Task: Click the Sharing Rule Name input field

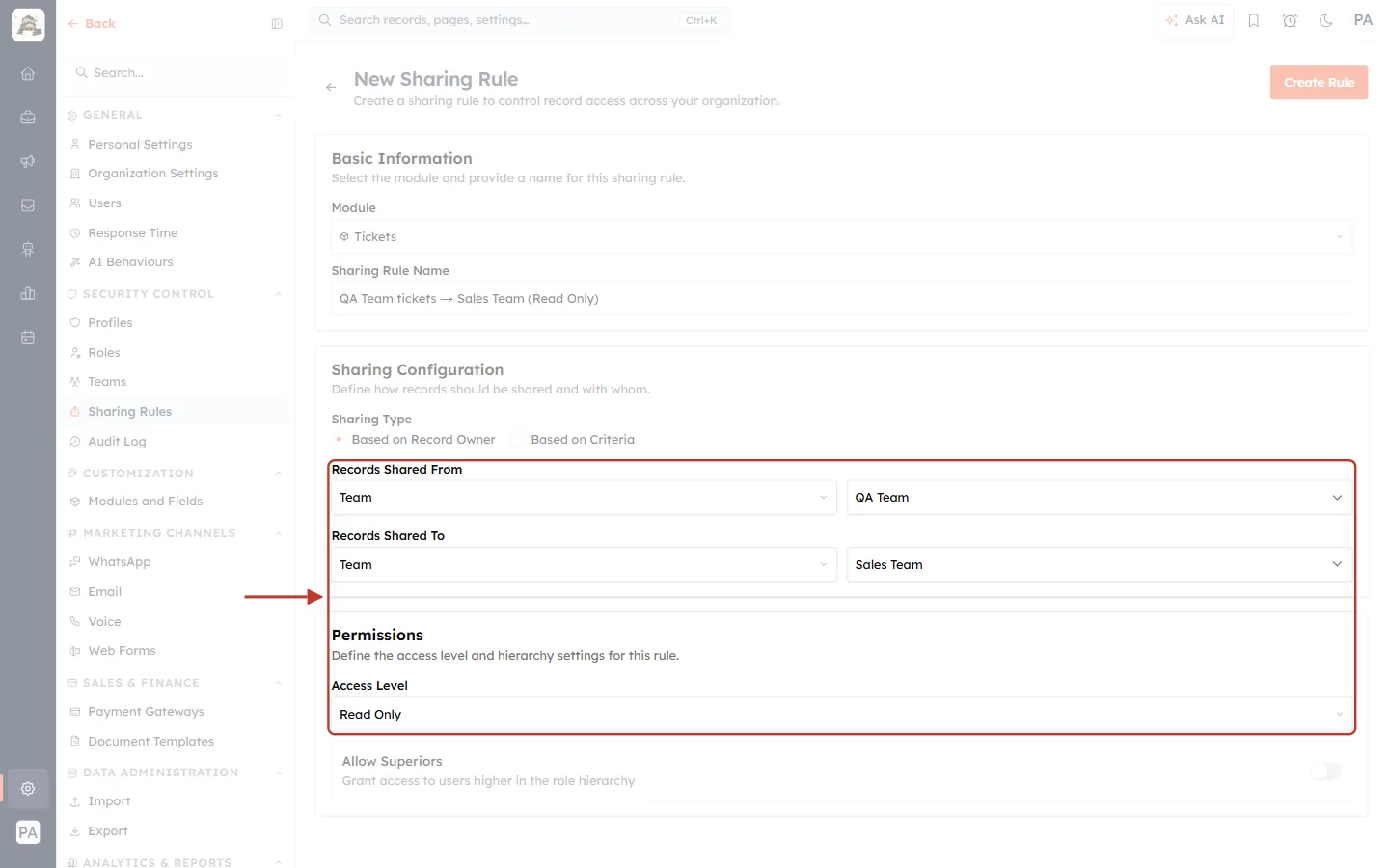Action: point(841,299)
